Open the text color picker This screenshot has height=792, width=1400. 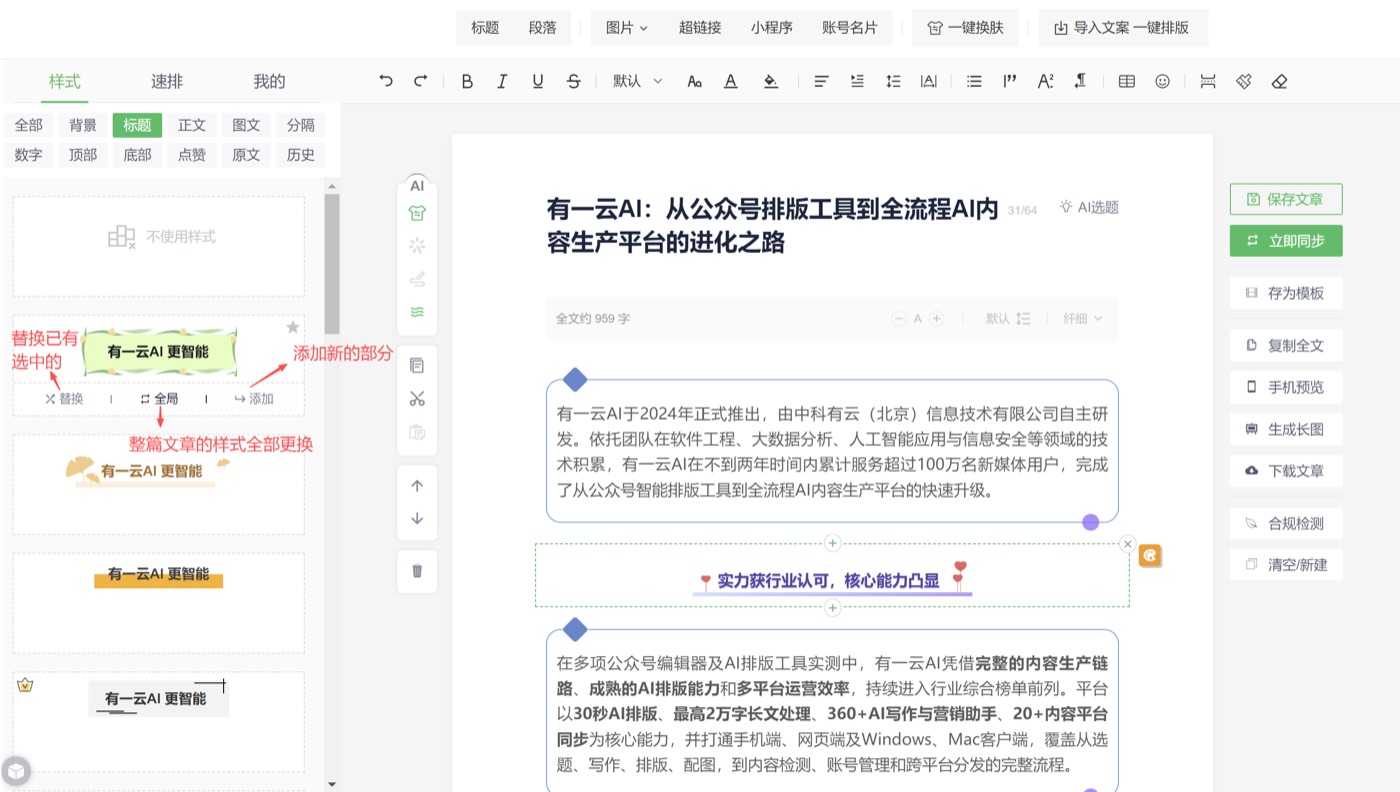pos(731,82)
